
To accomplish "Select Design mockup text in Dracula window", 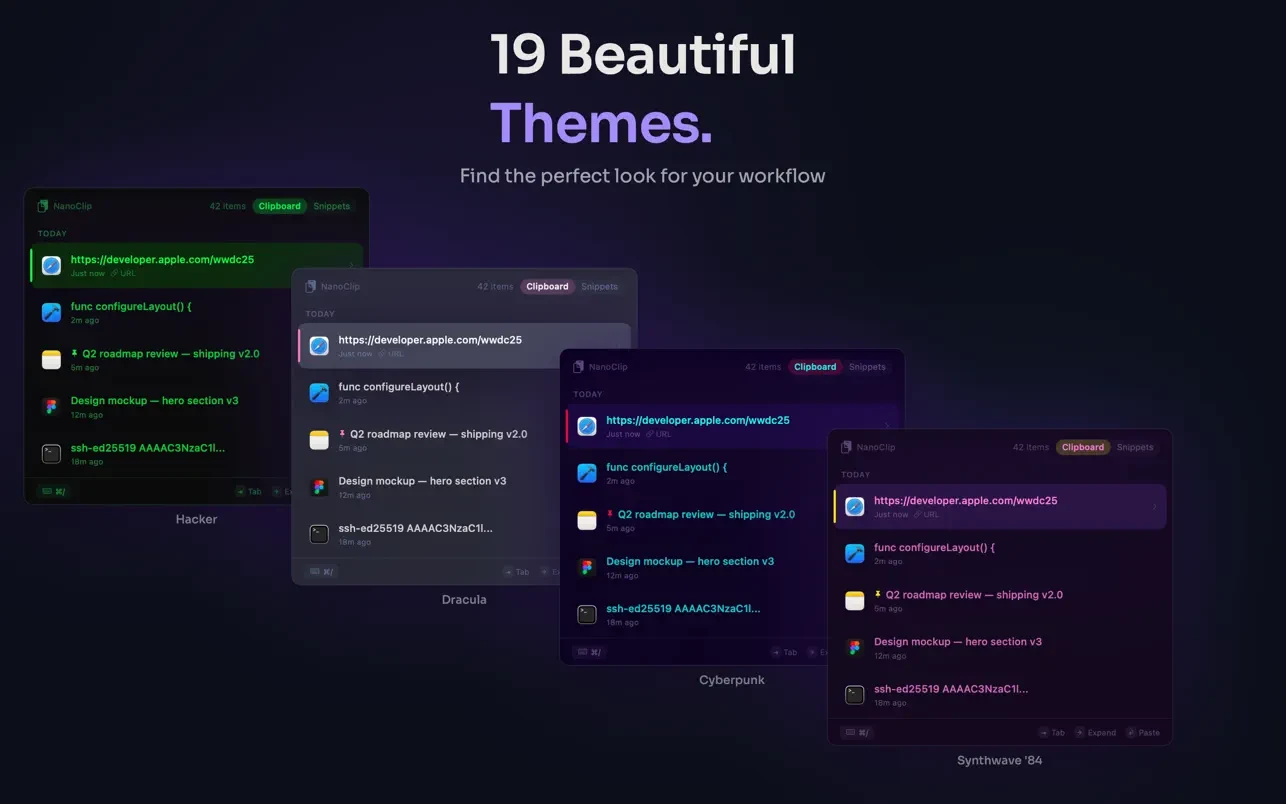I will tap(422, 481).
